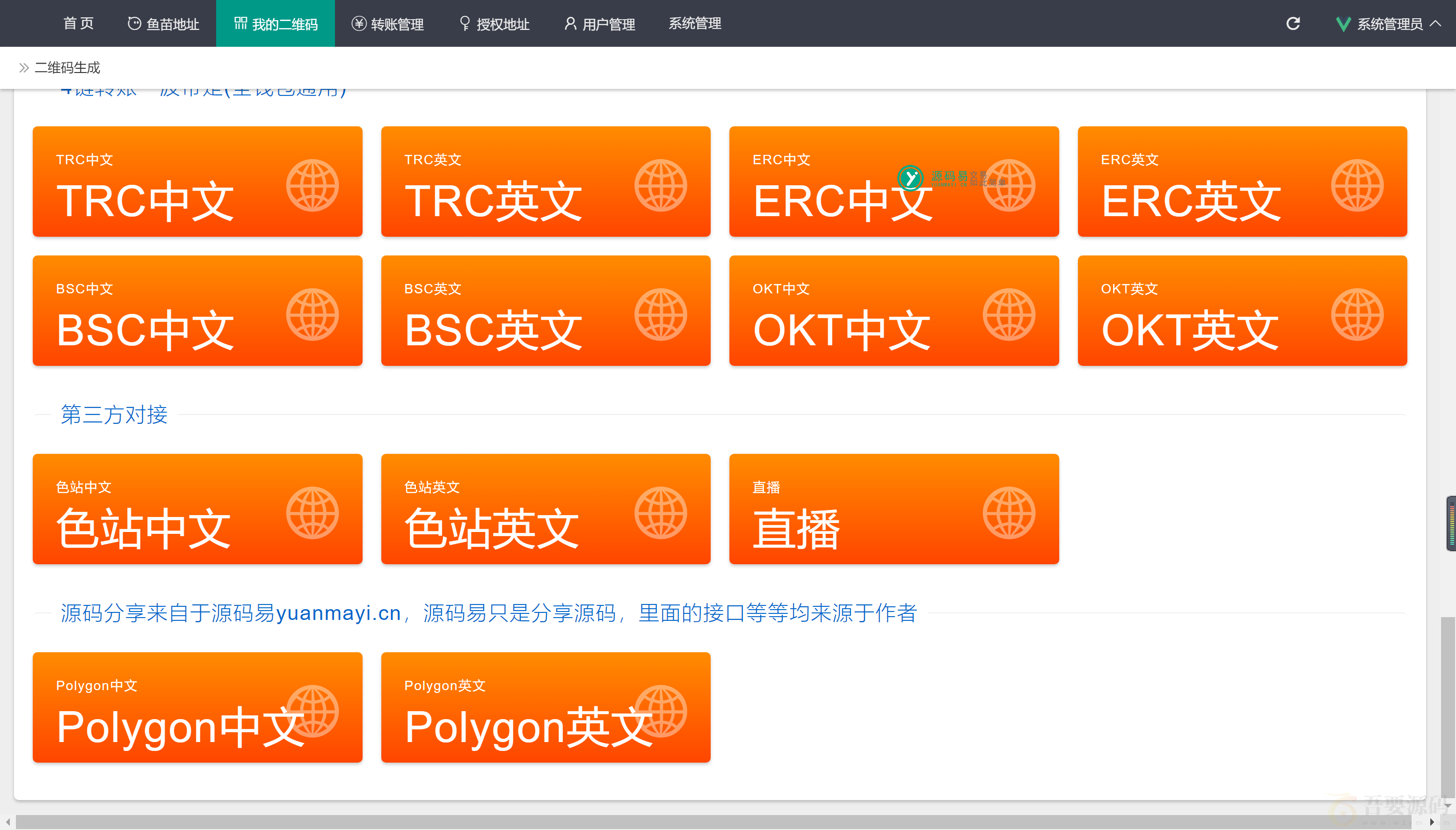Click the 二维码生成 breadcrumb text
The image size is (1456, 830).
point(67,68)
